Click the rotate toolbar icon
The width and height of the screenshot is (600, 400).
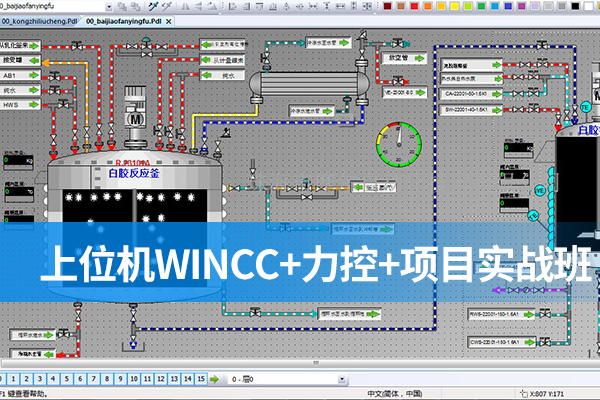212,6
